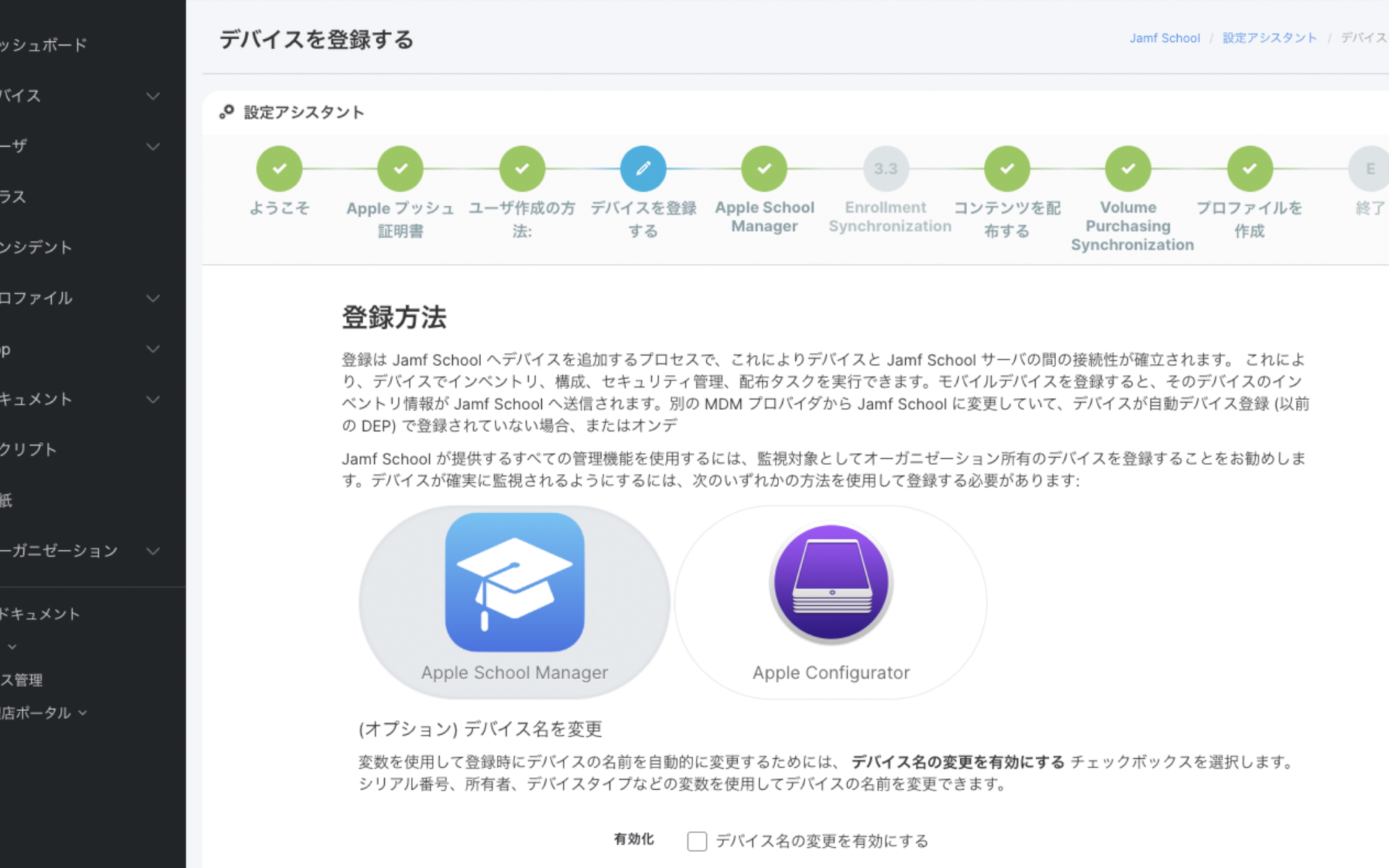Jump to the プロファイルを作成 step circle
Viewport: 1389px width, 868px height.
click(1249, 169)
